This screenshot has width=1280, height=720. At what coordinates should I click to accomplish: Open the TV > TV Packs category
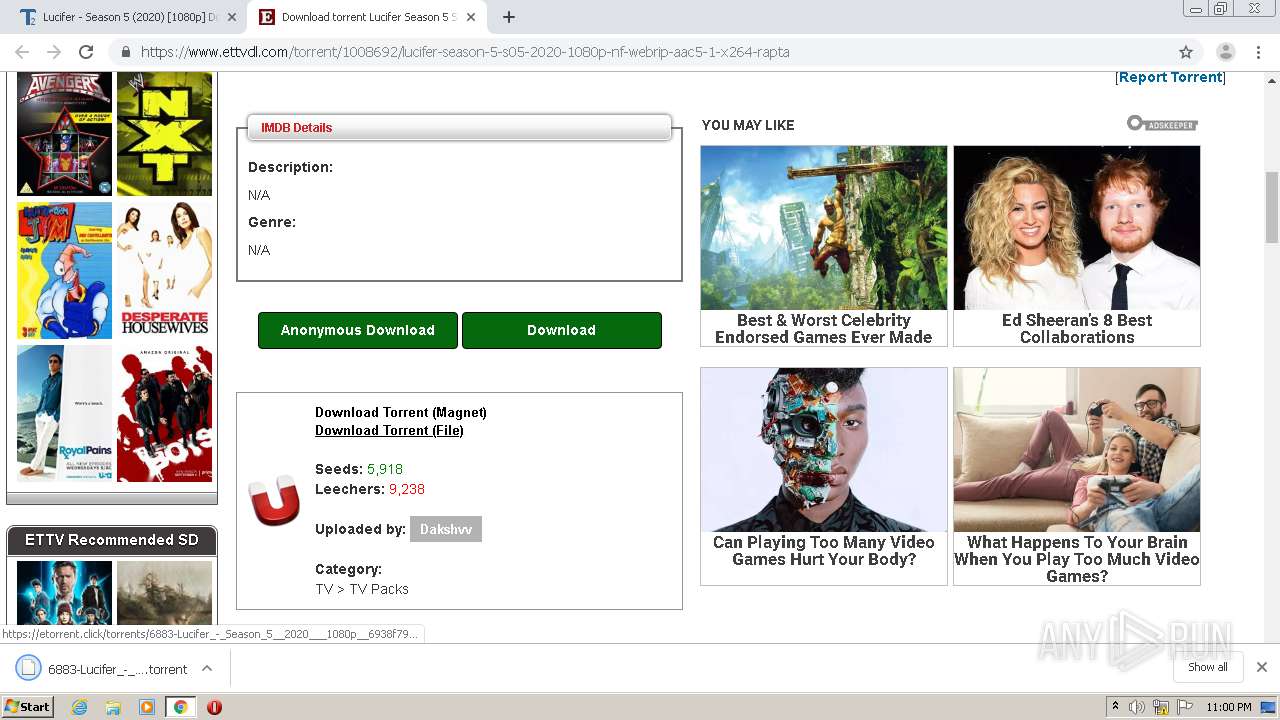362,589
